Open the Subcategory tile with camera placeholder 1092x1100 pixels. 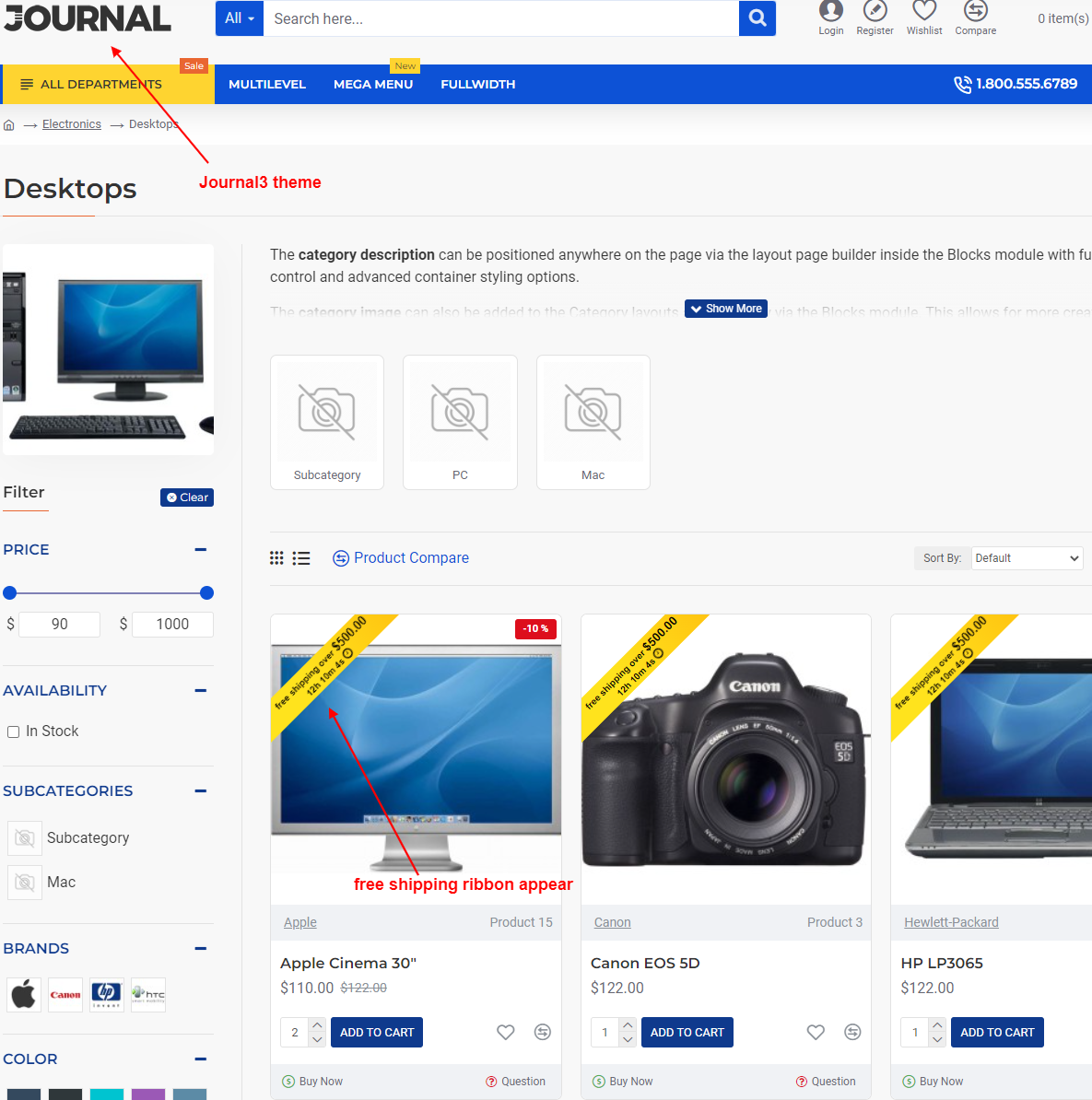click(327, 422)
